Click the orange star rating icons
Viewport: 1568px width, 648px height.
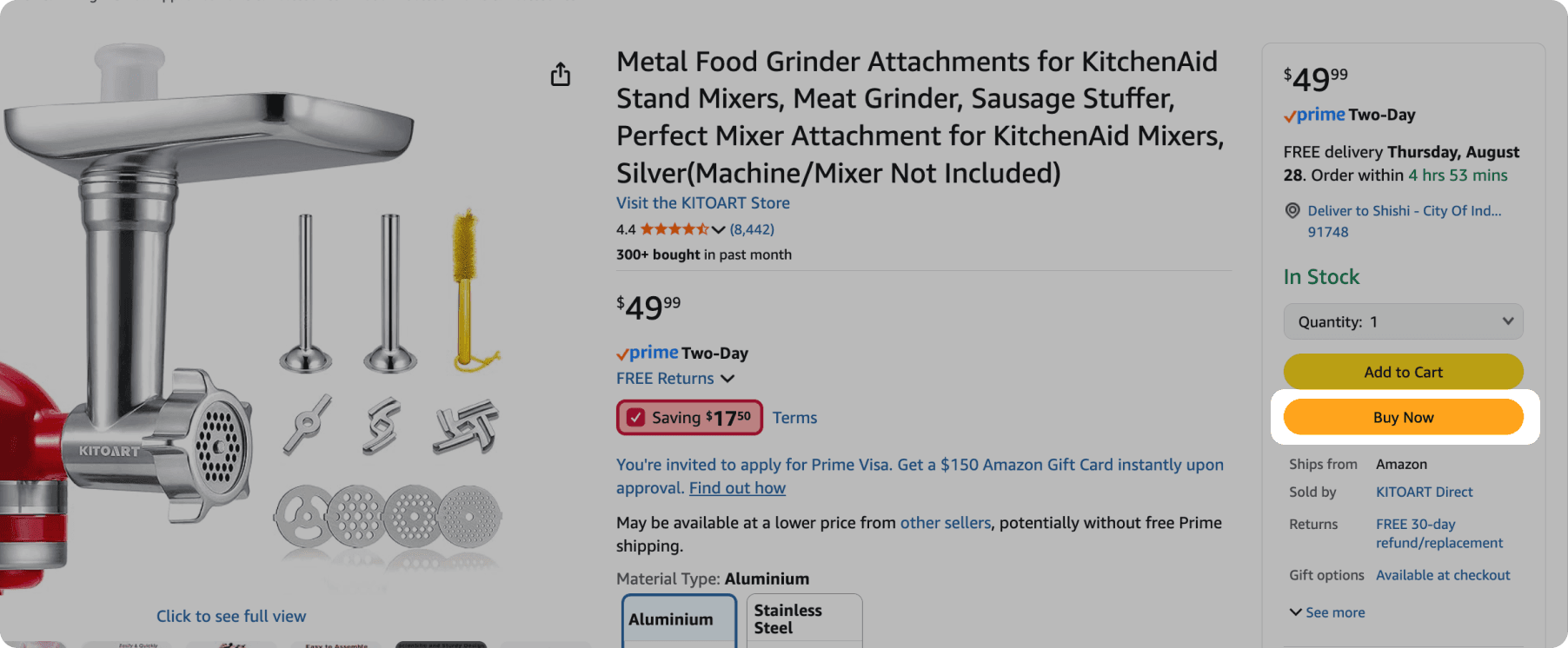(x=674, y=229)
